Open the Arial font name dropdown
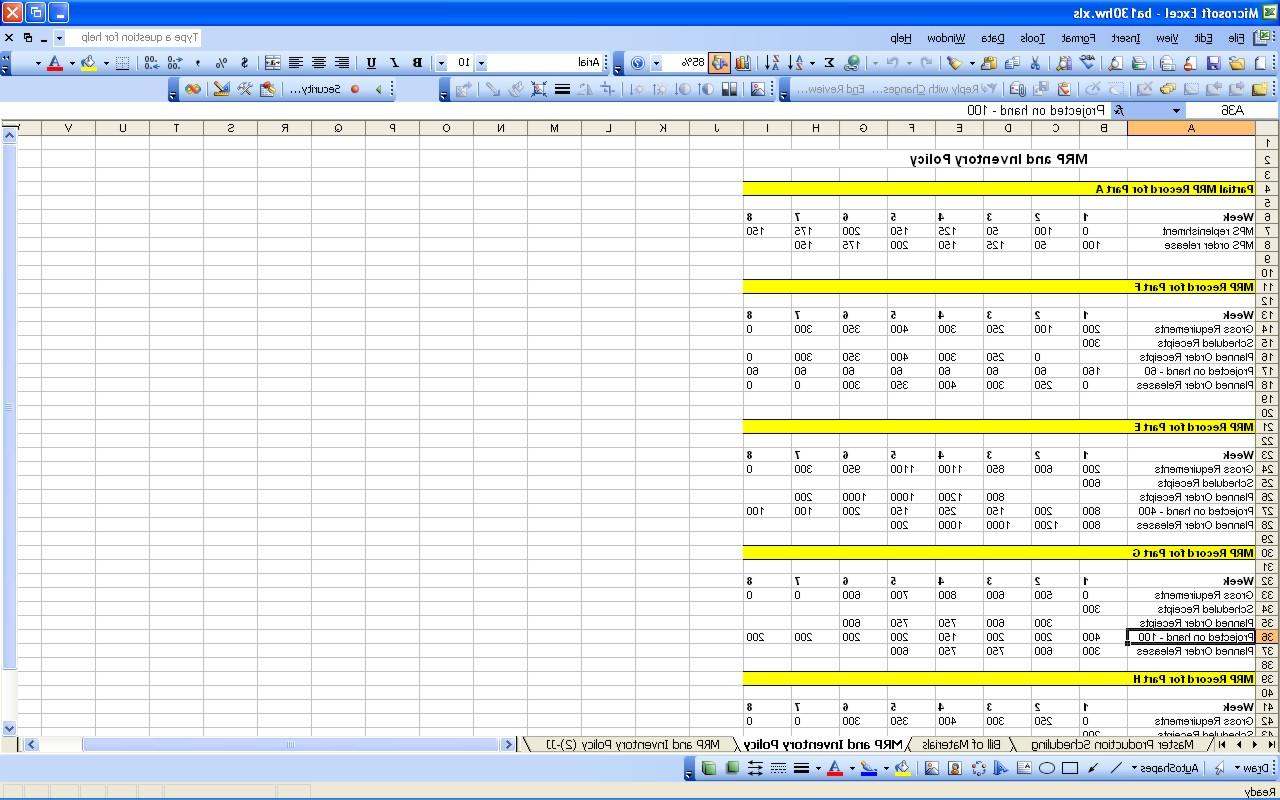Image resolution: width=1280 pixels, height=800 pixels. pyautogui.click(x=481, y=62)
